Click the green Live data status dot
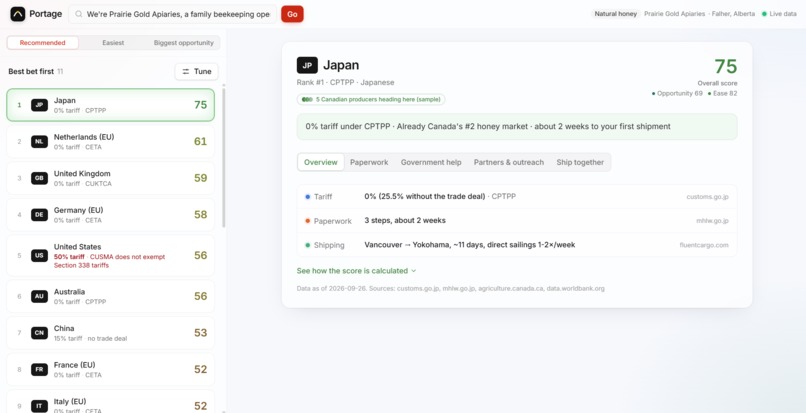This screenshot has height=413, width=806. [764, 14]
